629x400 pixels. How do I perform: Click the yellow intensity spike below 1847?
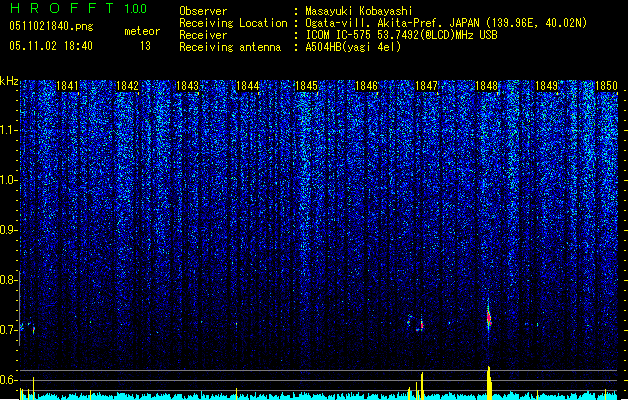point(422,386)
